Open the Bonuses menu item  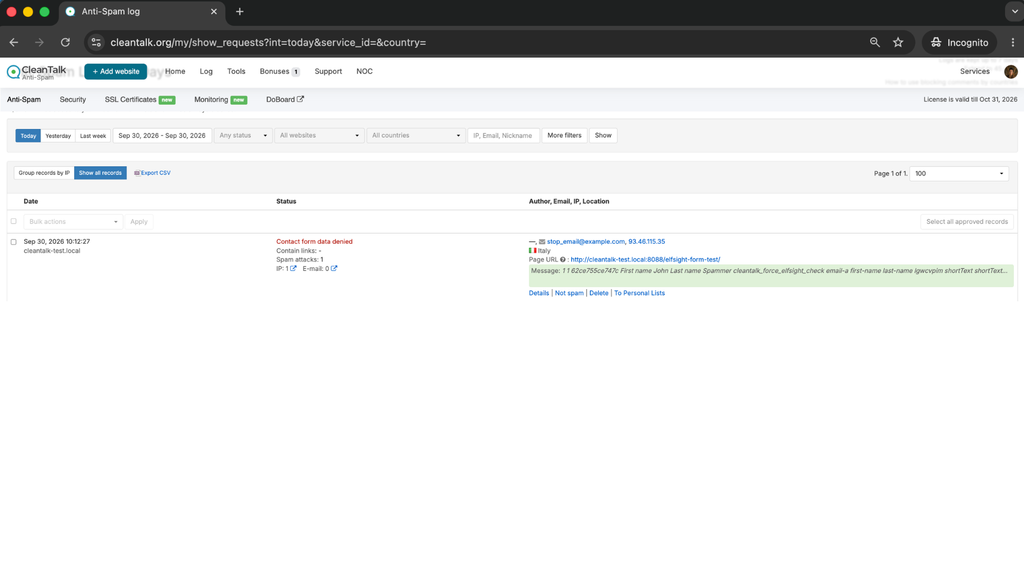(x=279, y=72)
